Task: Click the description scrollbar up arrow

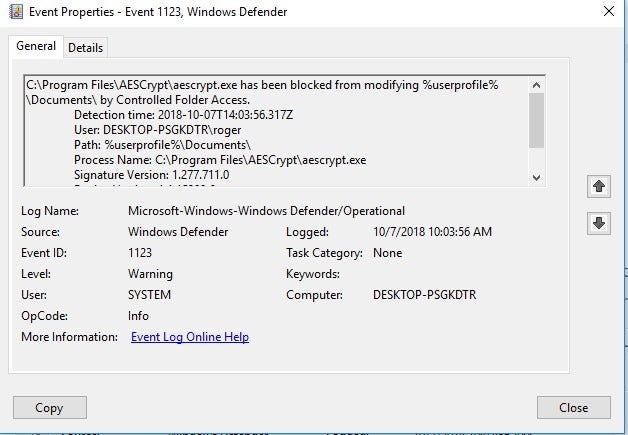Action: [x=536, y=85]
